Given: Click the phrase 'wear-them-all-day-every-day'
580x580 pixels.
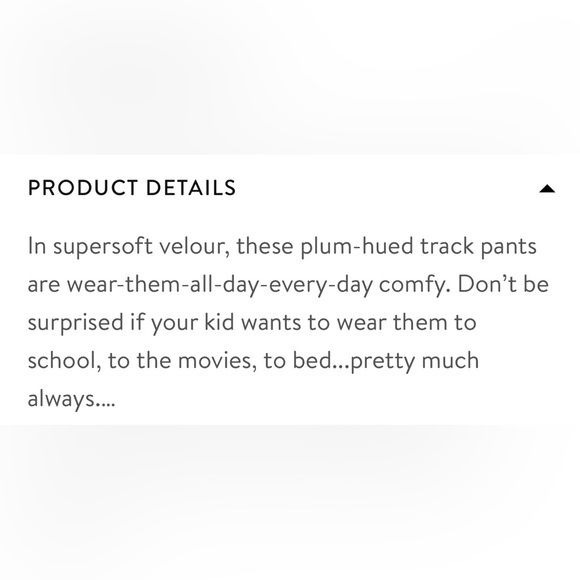Looking at the screenshot, I should (x=220, y=285).
